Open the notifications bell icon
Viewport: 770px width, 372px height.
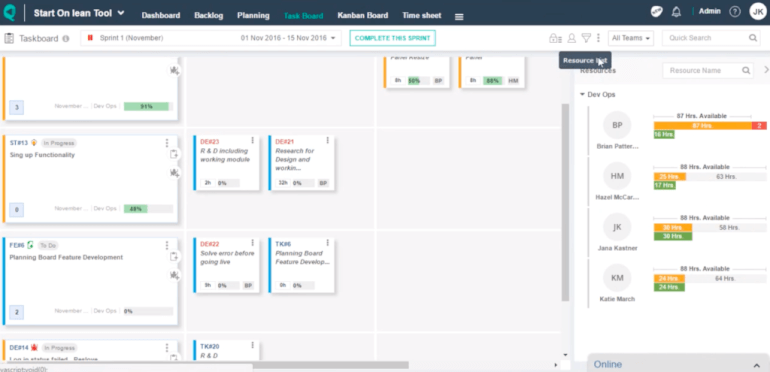(676, 12)
